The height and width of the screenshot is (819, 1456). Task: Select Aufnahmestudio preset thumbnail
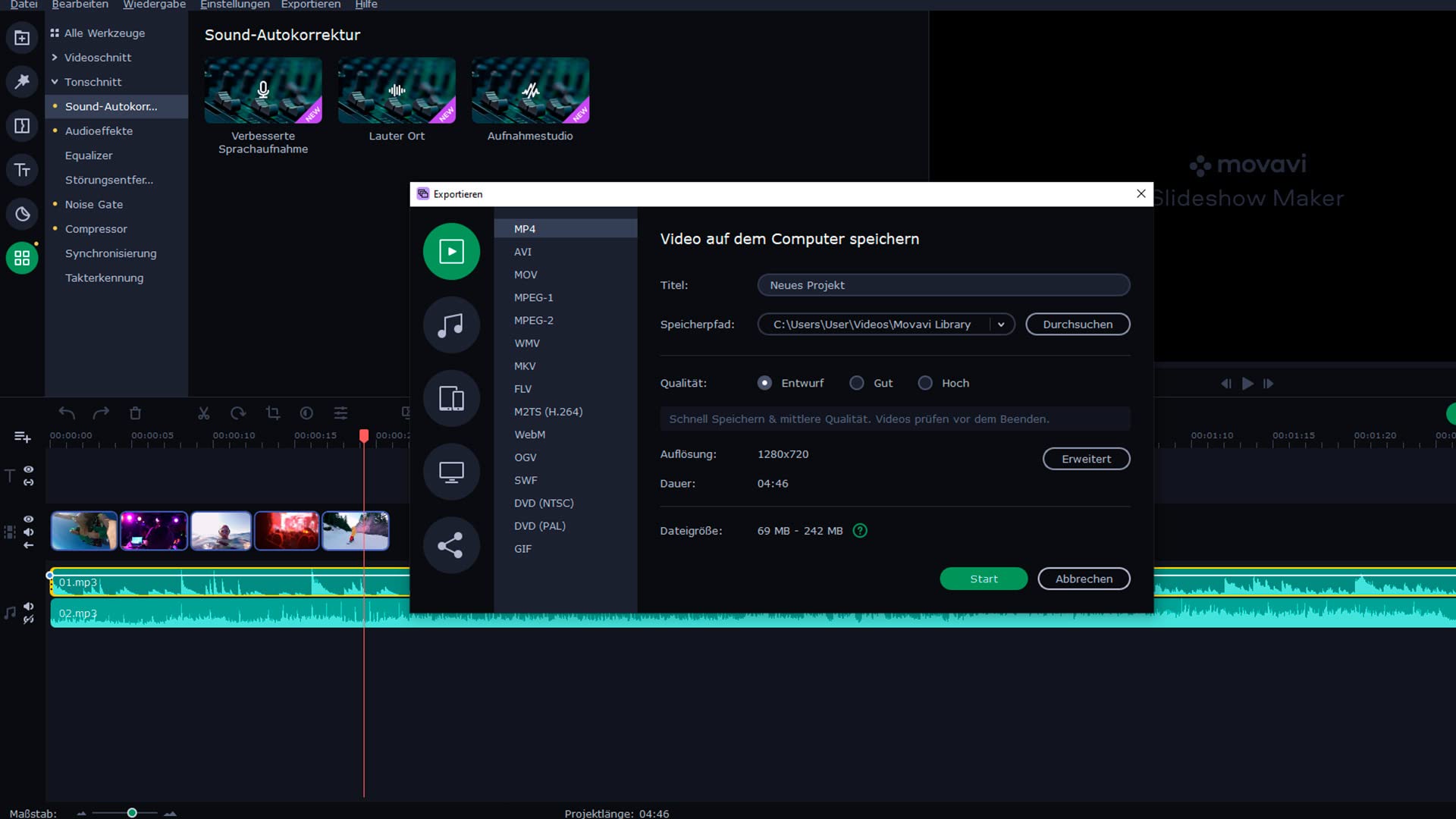pyautogui.click(x=530, y=90)
